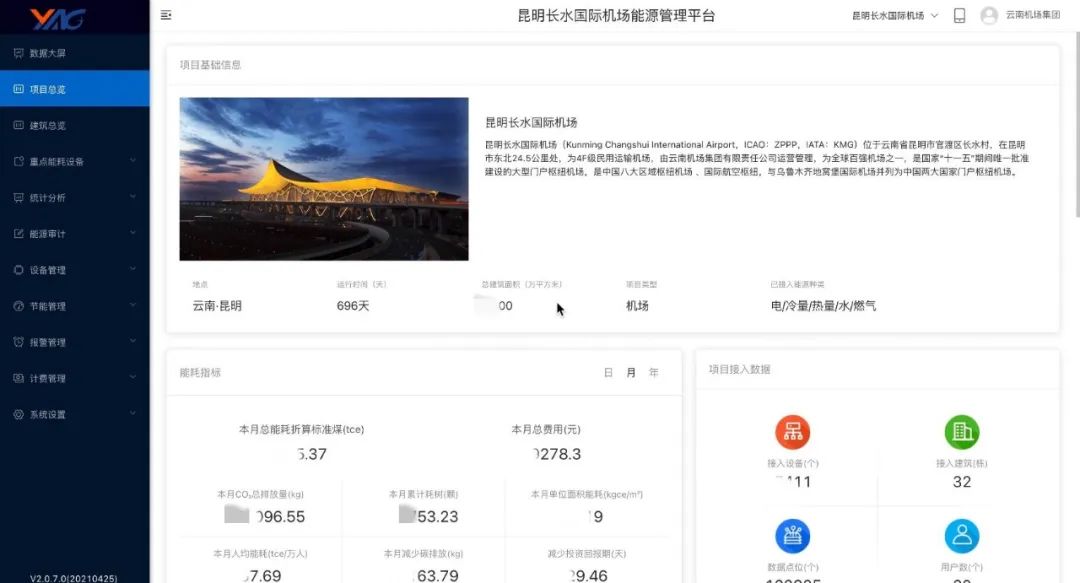Click the 计费管理 sidebar icon

point(19,378)
